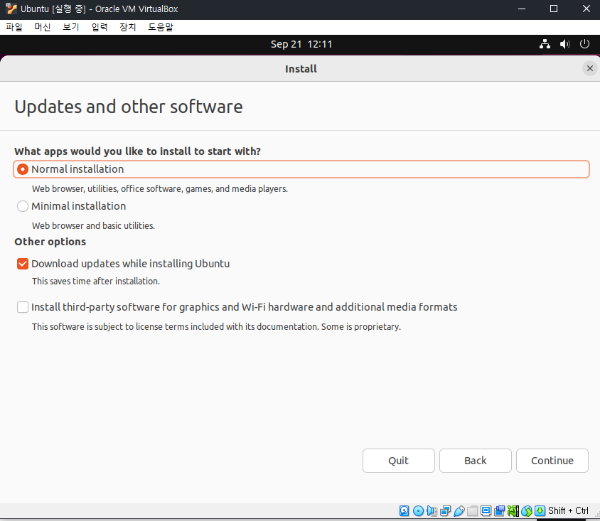
Task: Open the Ubuntu power menu icon
Action: click(584, 44)
